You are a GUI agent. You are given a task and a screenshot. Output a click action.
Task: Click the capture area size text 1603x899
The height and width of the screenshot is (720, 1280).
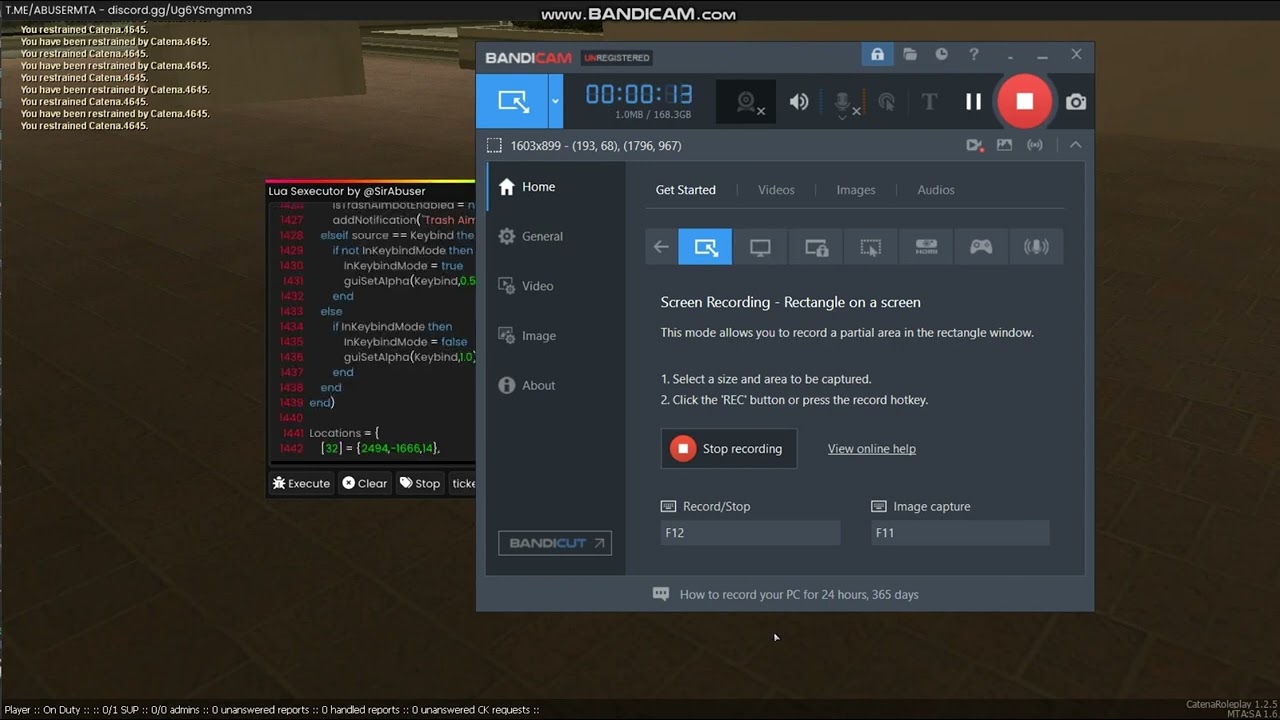[596, 146]
